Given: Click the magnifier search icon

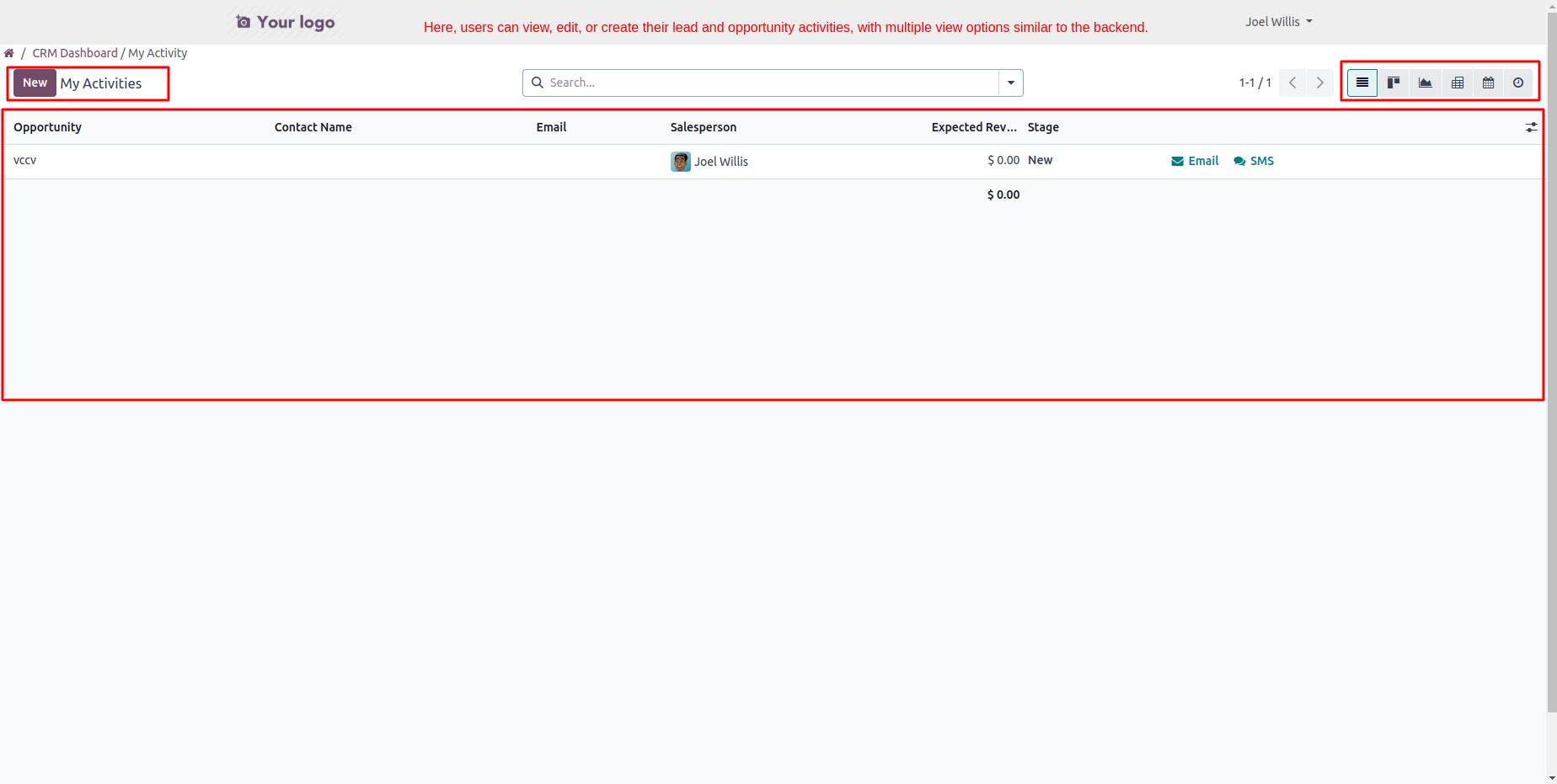Looking at the screenshot, I should click(x=538, y=83).
